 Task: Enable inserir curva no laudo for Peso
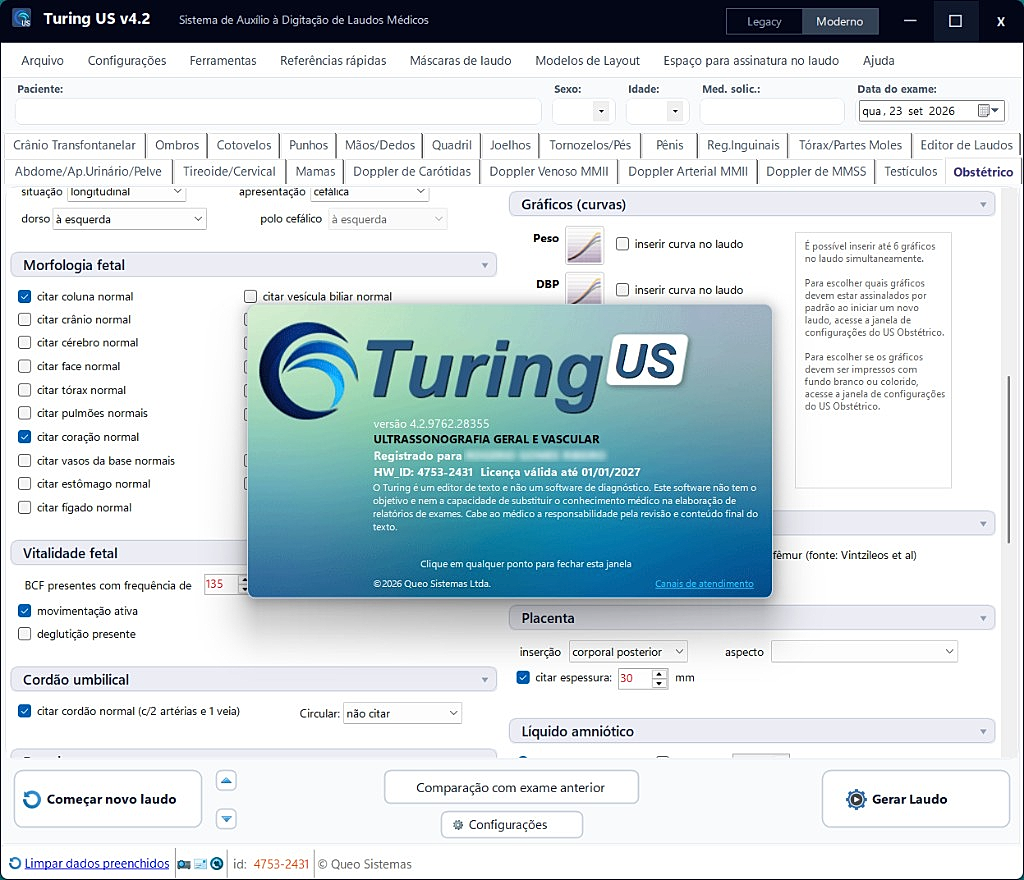pos(622,244)
